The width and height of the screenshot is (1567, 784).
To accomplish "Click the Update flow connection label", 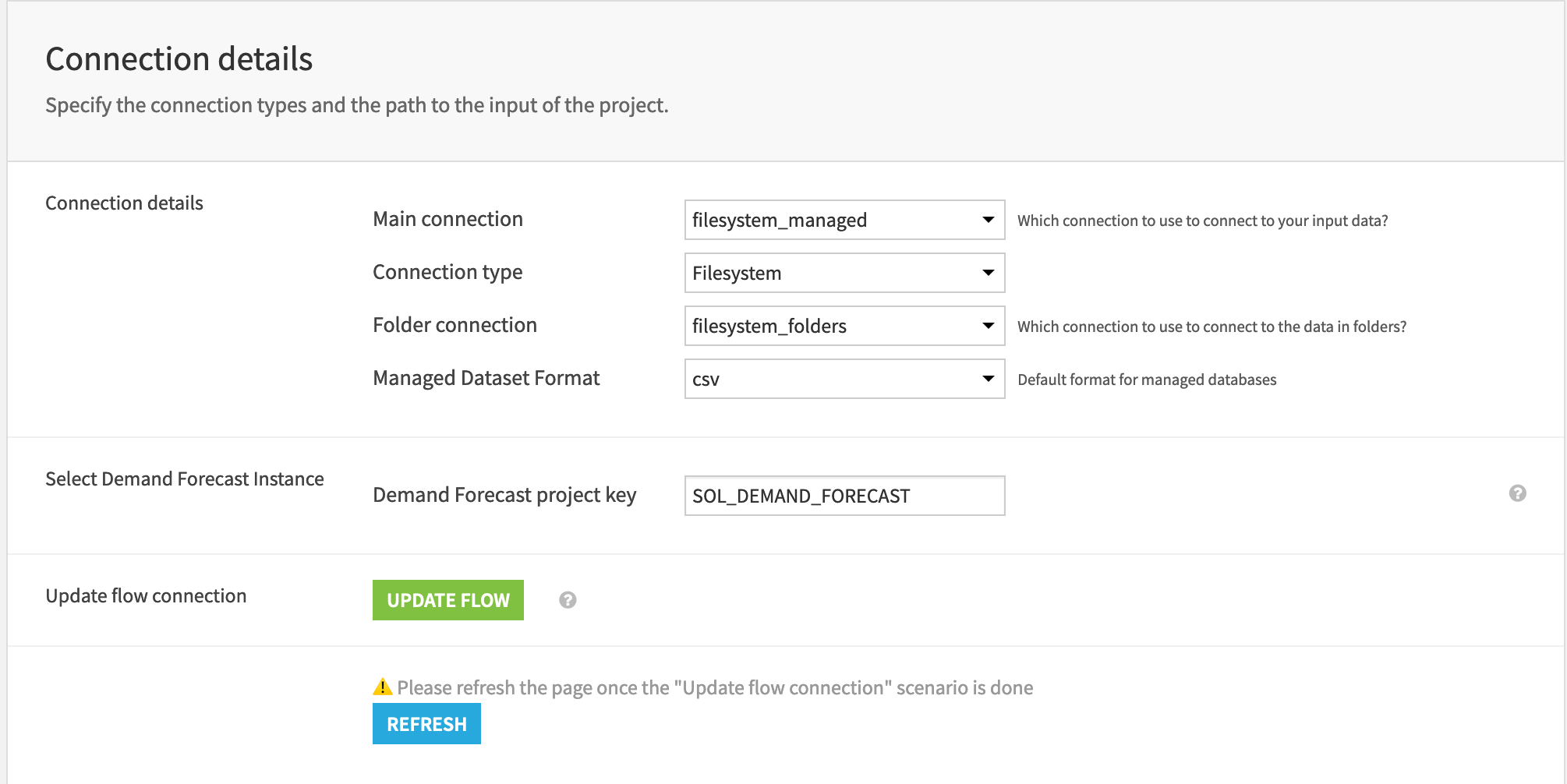I will (146, 596).
